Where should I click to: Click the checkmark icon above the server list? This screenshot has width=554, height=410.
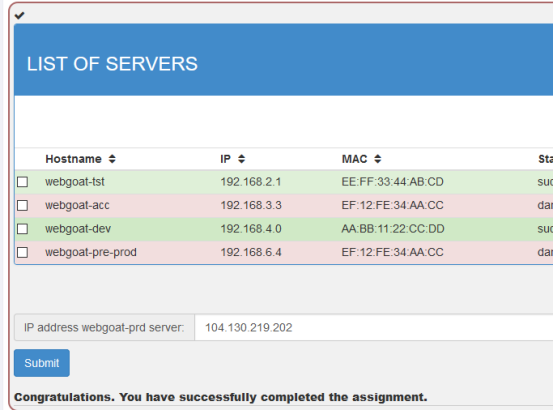click(19, 15)
